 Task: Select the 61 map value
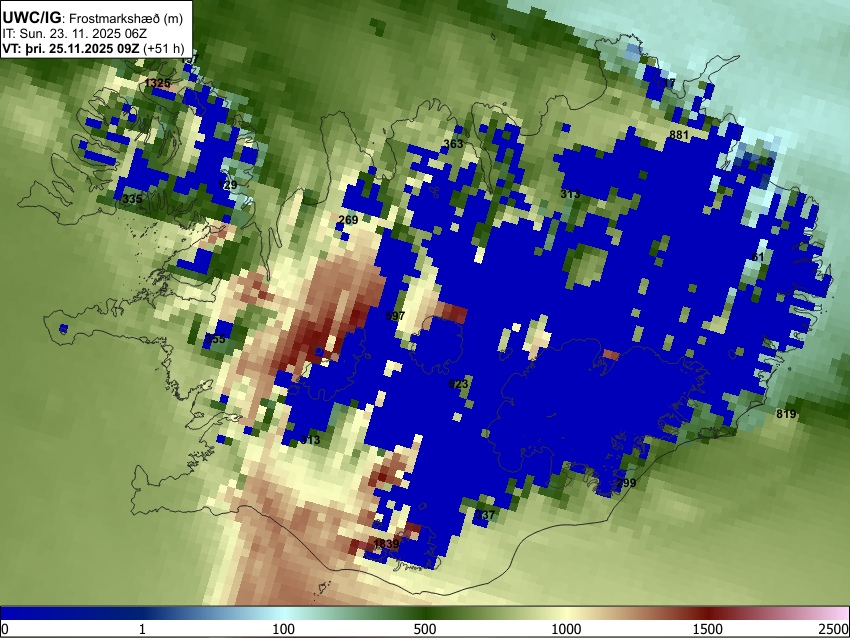coord(758,256)
